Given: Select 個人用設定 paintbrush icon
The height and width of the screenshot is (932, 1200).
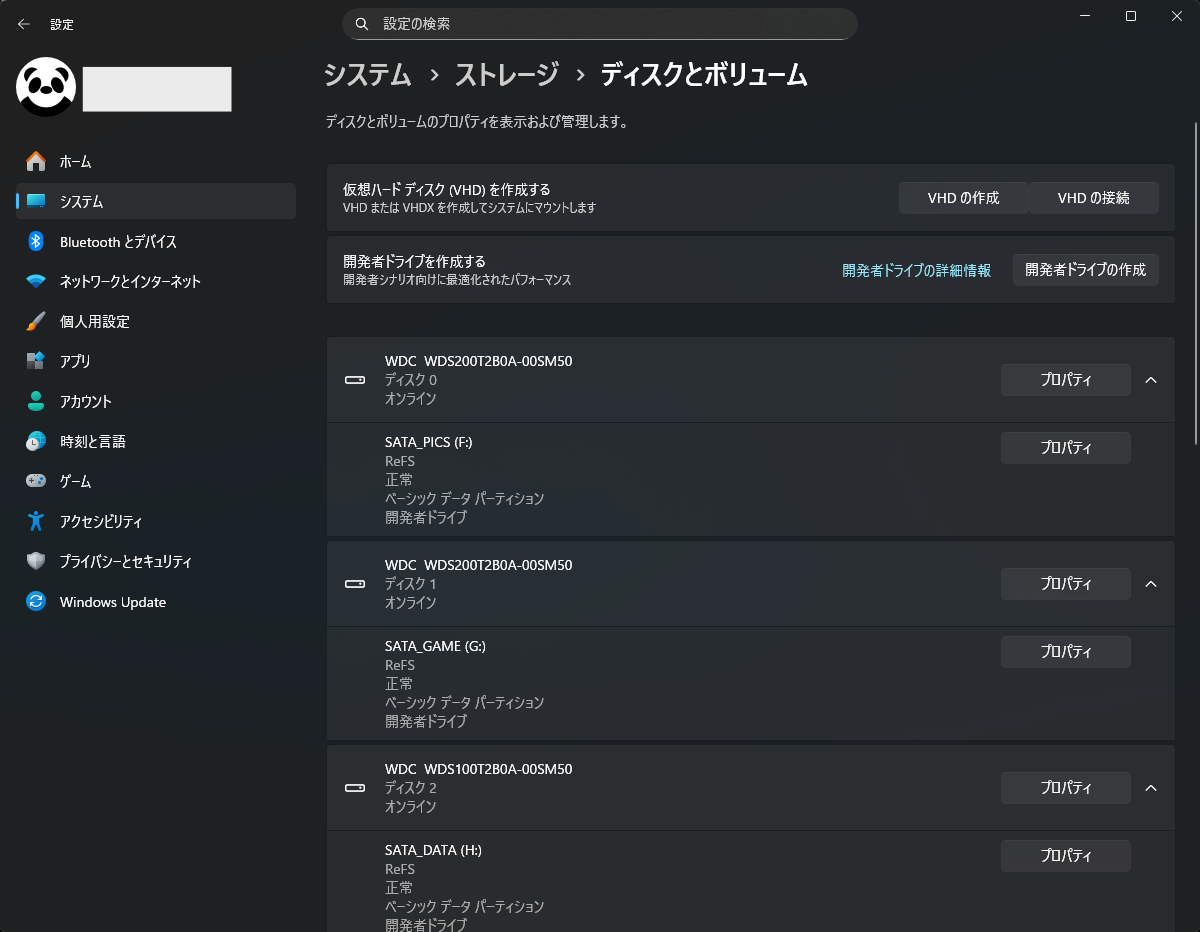Looking at the screenshot, I should click(36, 322).
